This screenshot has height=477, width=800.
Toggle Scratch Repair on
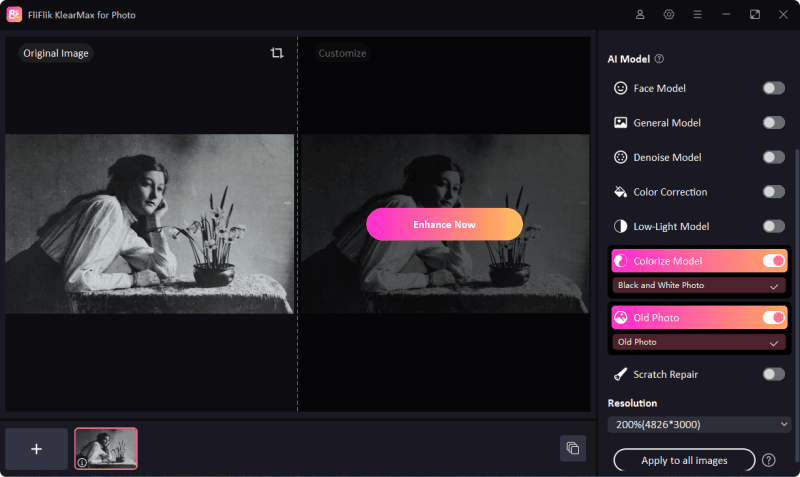click(x=773, y=374)
